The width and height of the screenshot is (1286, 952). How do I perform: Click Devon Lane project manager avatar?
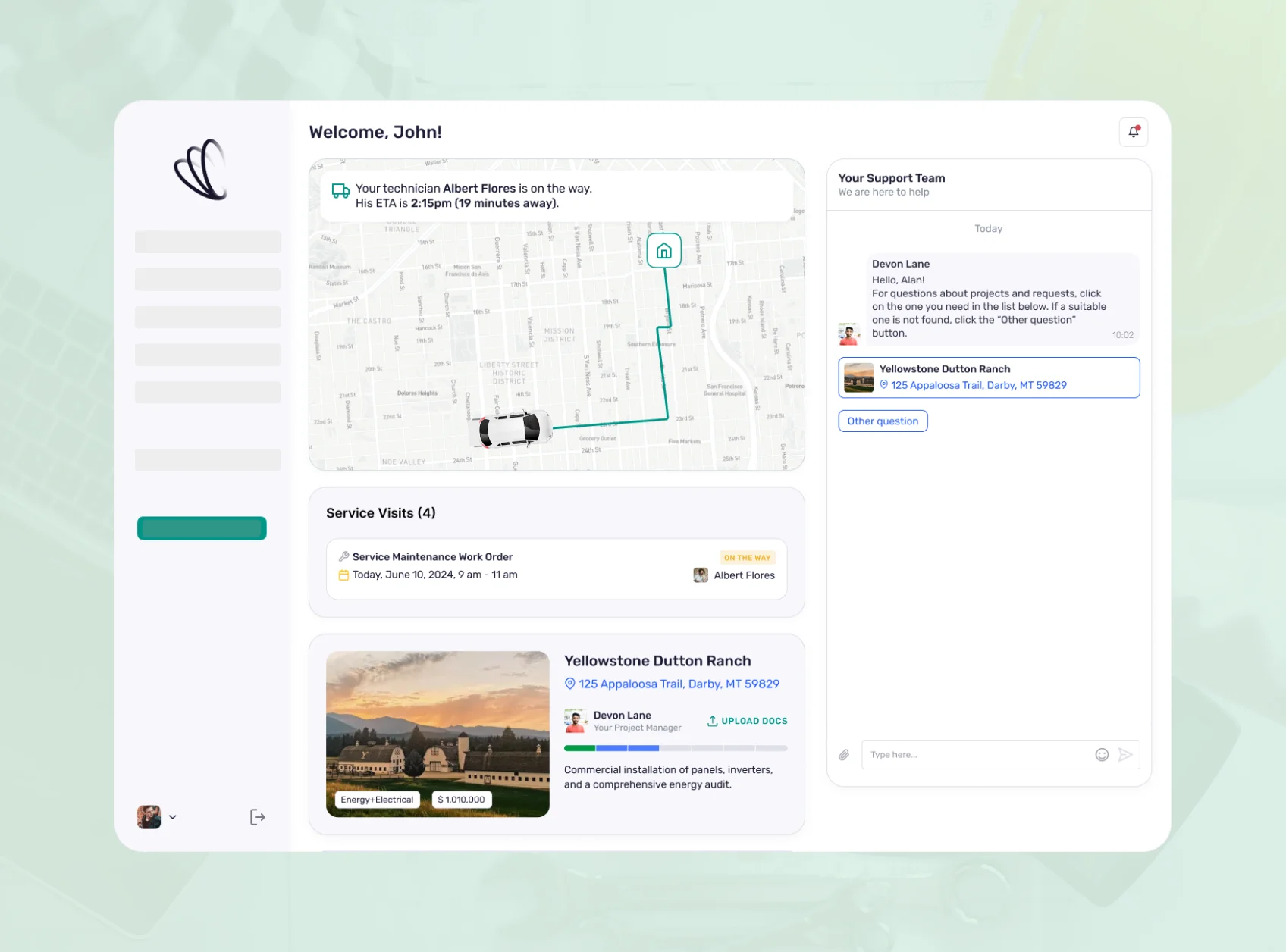576,721
